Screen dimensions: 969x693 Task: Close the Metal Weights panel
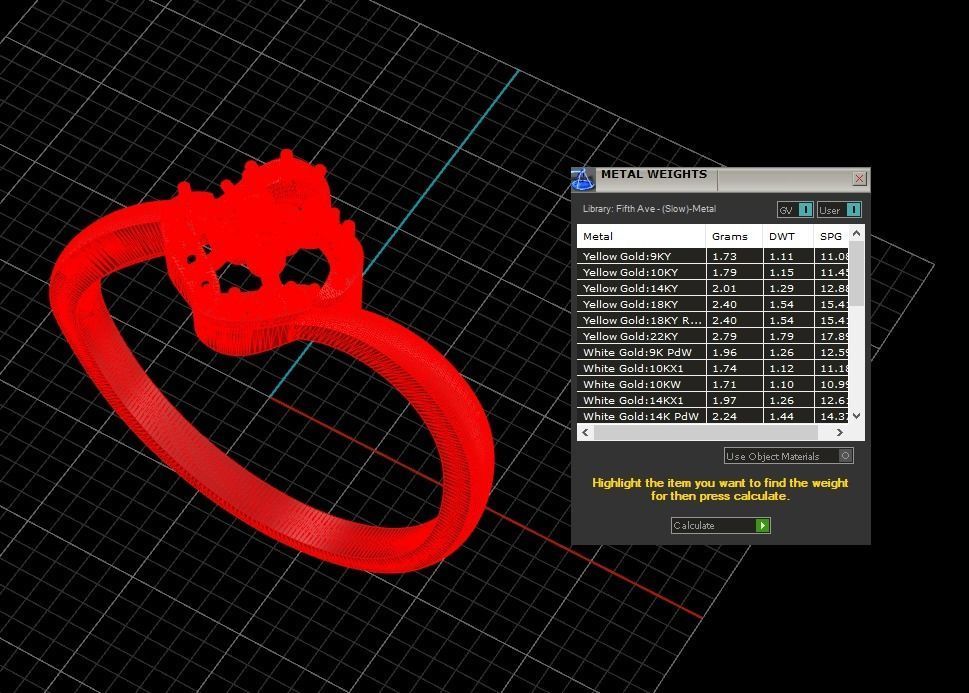point(859,179)
